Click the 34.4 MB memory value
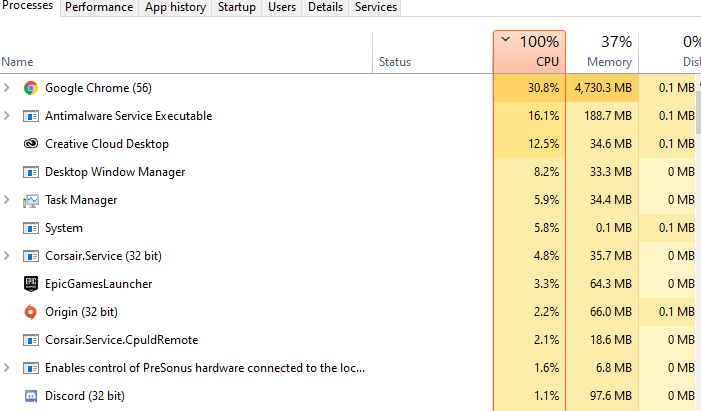Image resolution: width=701 pixels, height=411 pixels. [x=611, y=200]
